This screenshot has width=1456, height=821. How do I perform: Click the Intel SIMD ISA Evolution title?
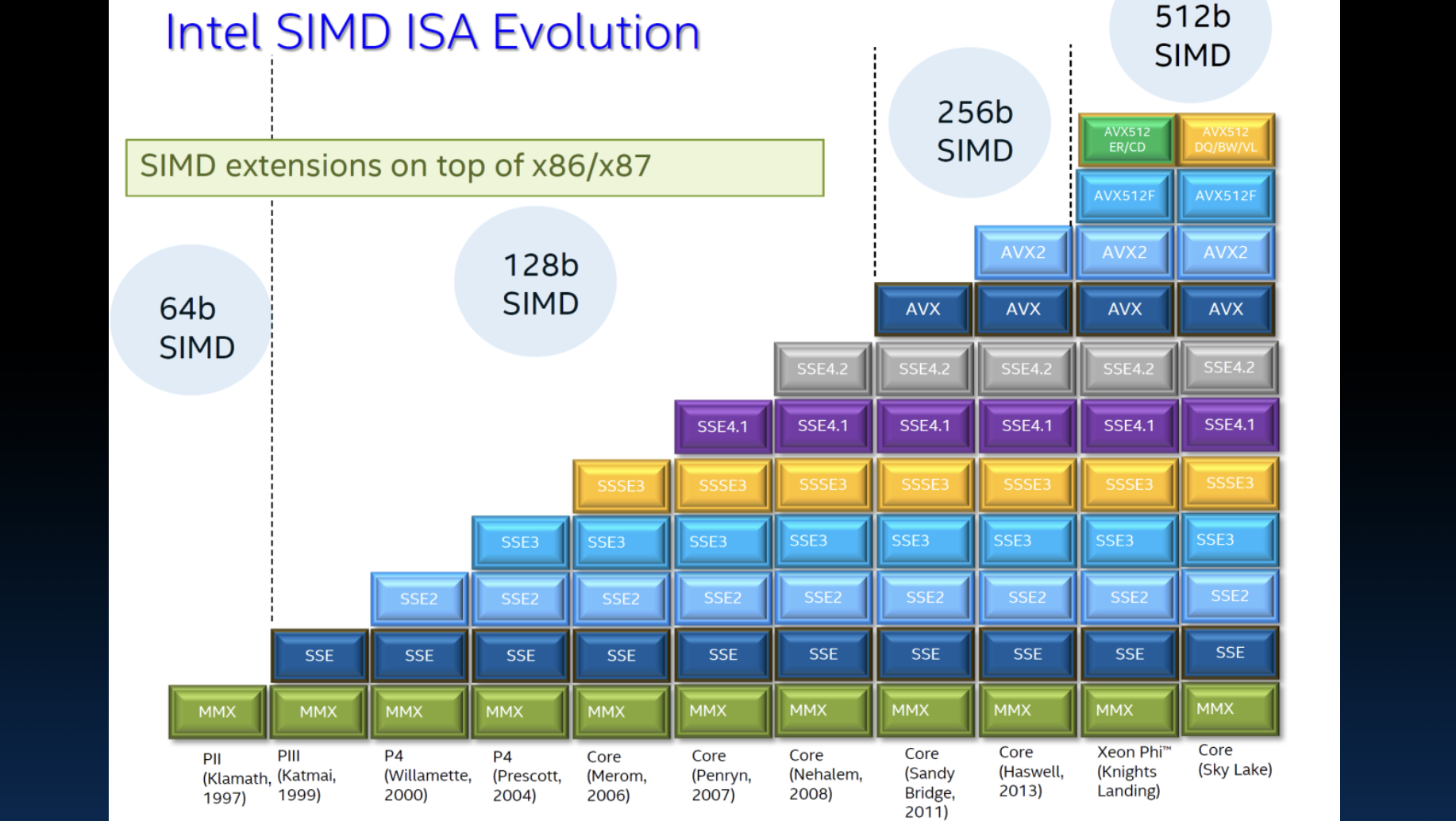(433, 33)
